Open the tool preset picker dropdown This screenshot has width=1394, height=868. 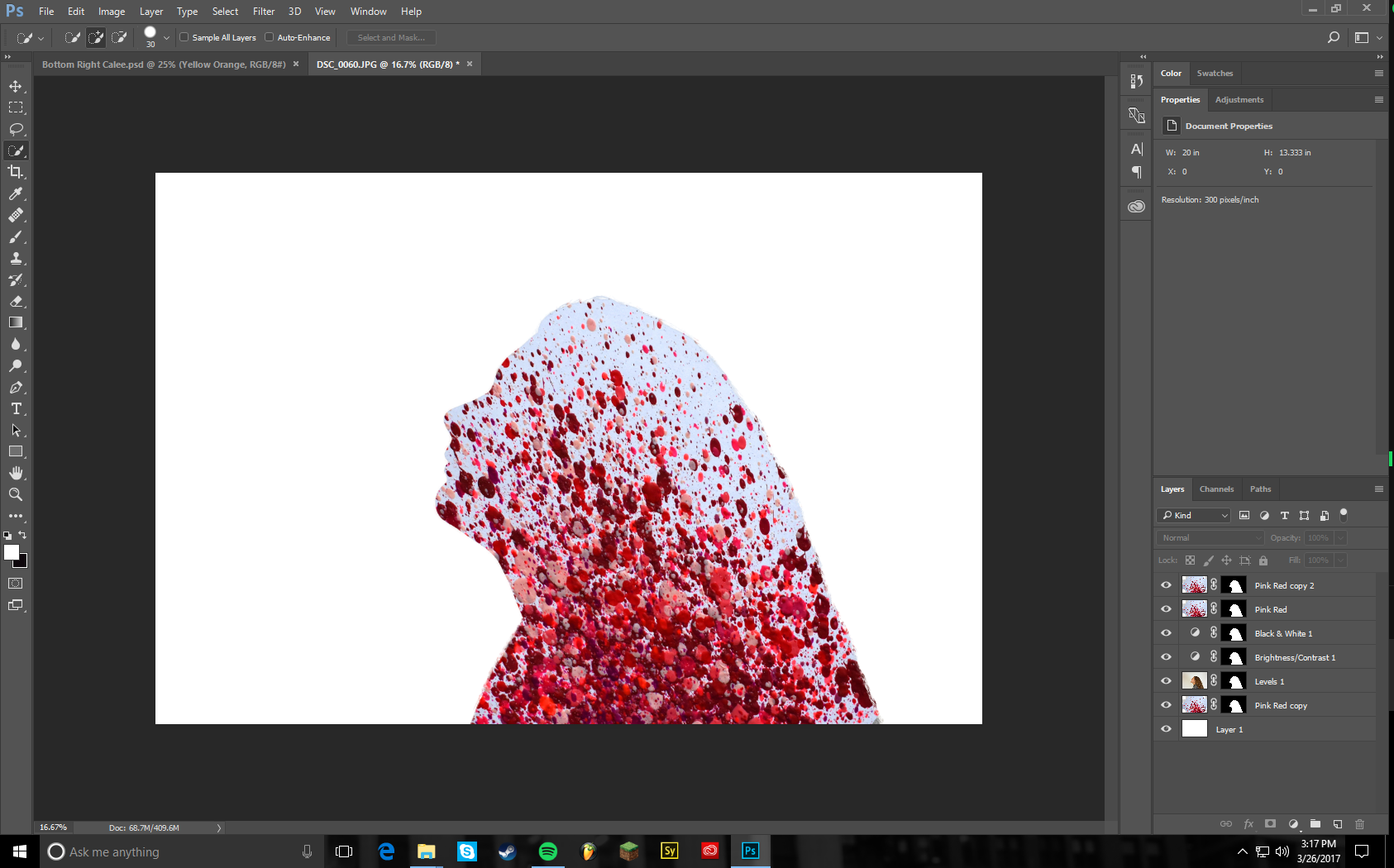pyautogui.click(x=41, y=38)
